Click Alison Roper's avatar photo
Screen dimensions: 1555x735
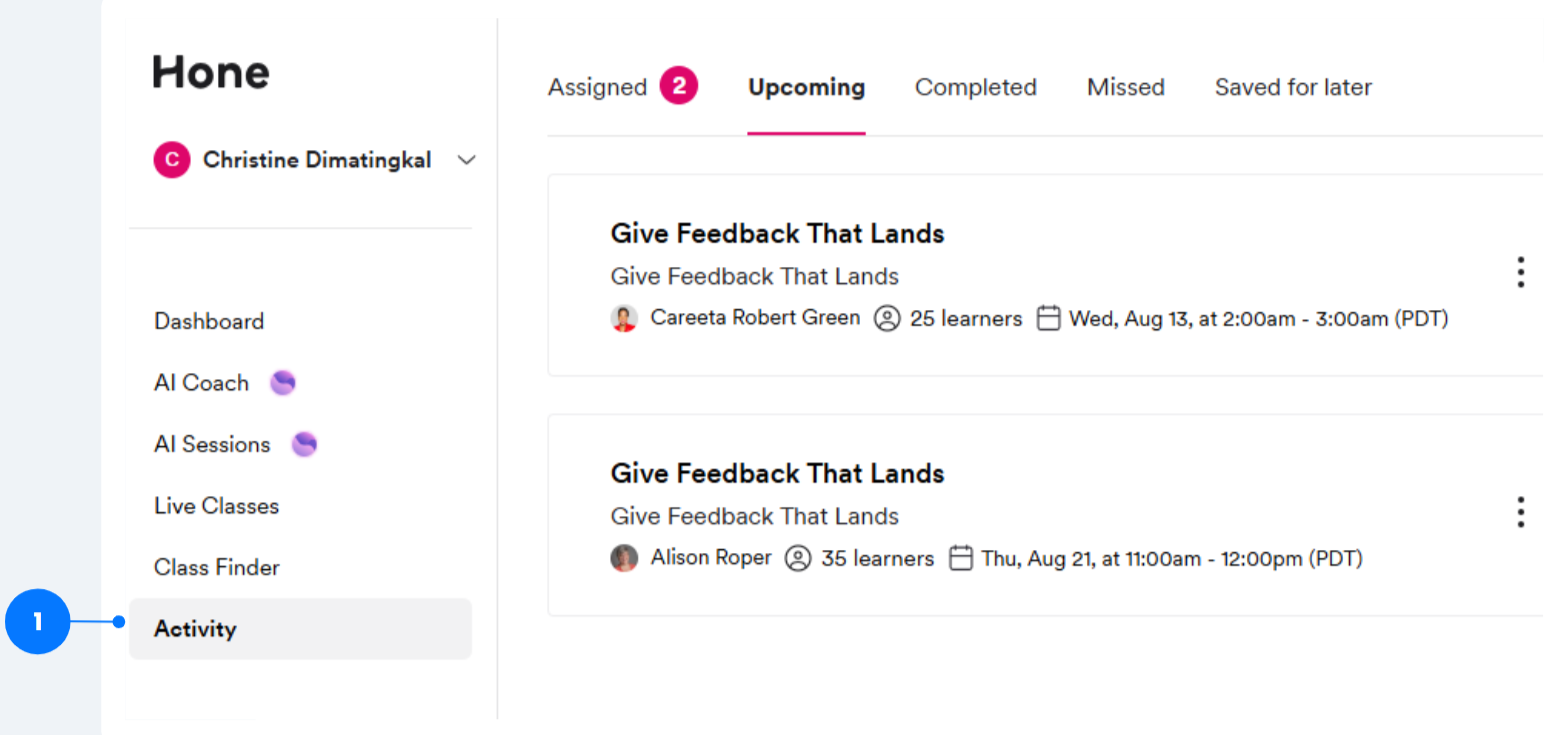pyautogui.click(x=624, y=558)
